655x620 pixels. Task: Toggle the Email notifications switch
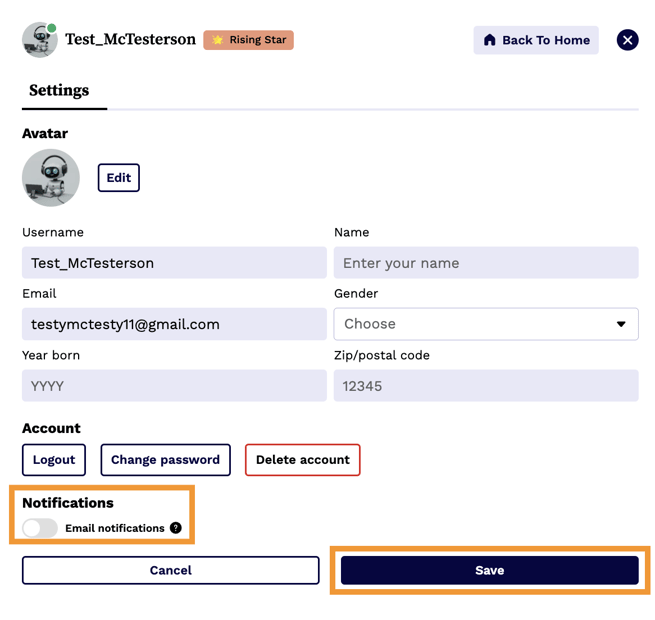40,528
